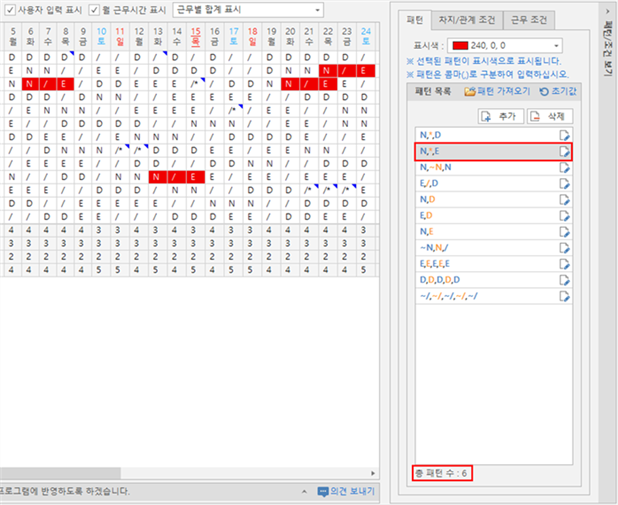The width and height of the screenshot is (618, 505).
Task: Click edit icon for N,*,D pattern
Action: [x=565, y=135]
